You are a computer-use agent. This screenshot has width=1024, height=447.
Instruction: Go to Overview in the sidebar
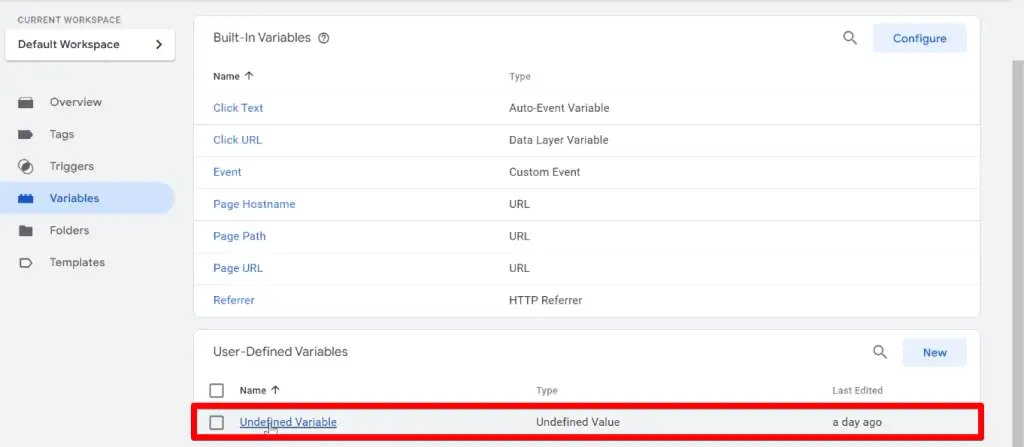coord(76,103)
